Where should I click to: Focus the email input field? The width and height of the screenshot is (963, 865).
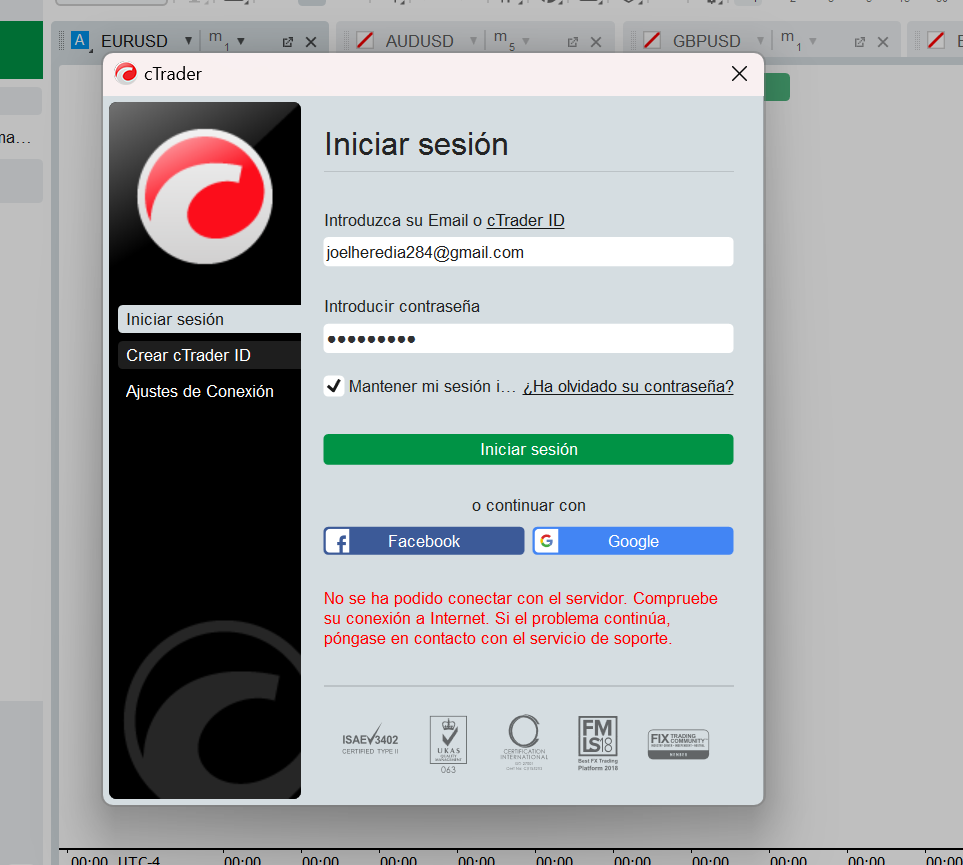click(x=528, y=252)
